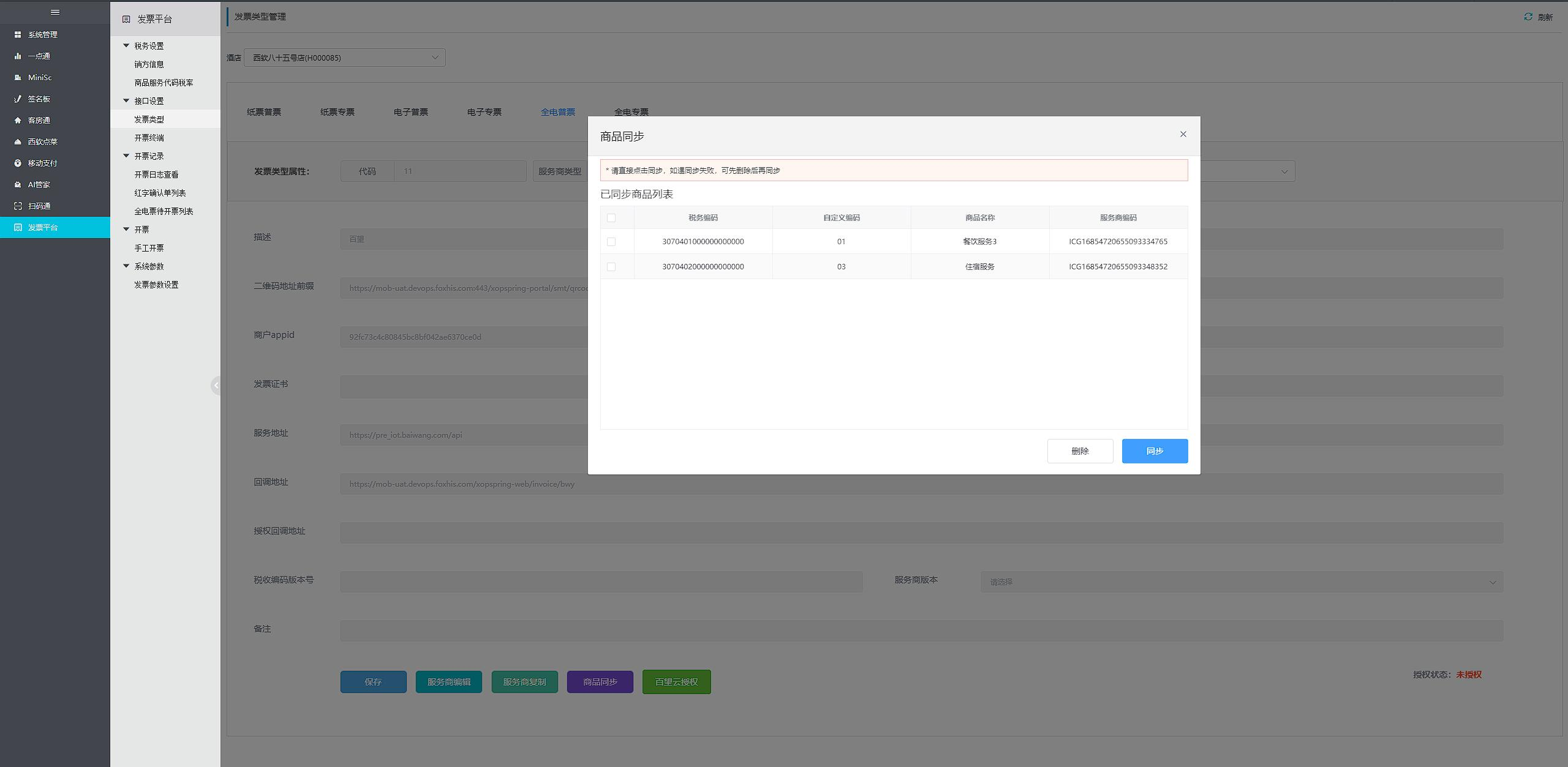Toggle the hamburger menu collapse icon
This screenshot has width=1568, height=767.
[55, 12]
